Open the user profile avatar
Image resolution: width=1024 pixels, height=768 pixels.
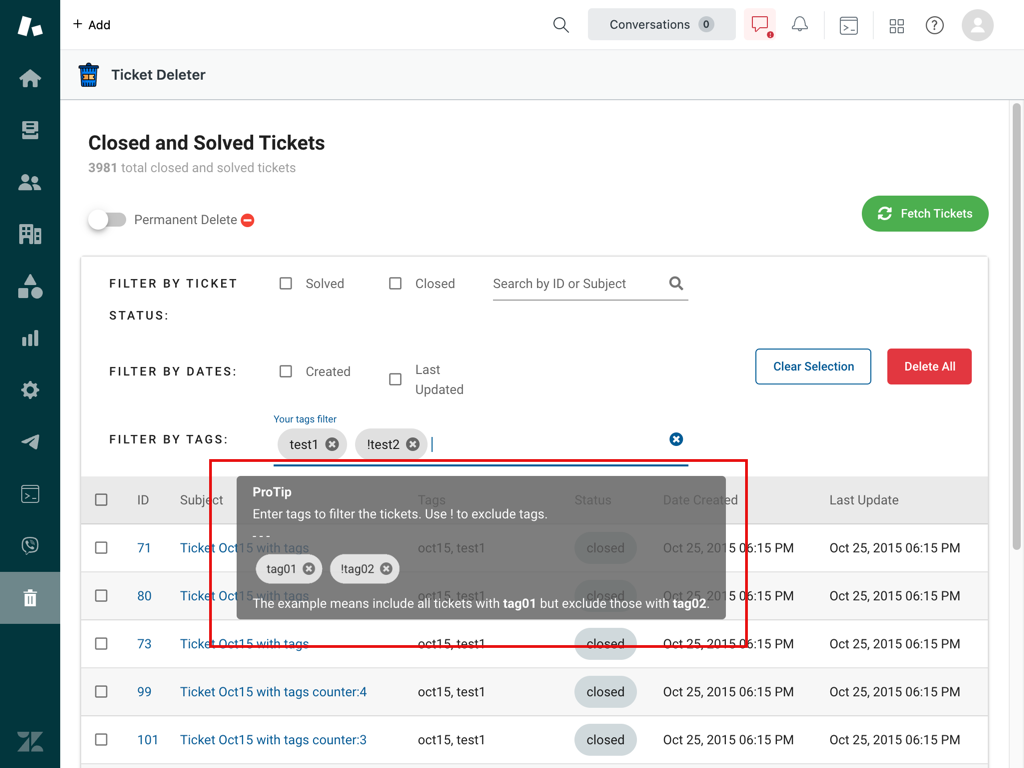[978, 25]
